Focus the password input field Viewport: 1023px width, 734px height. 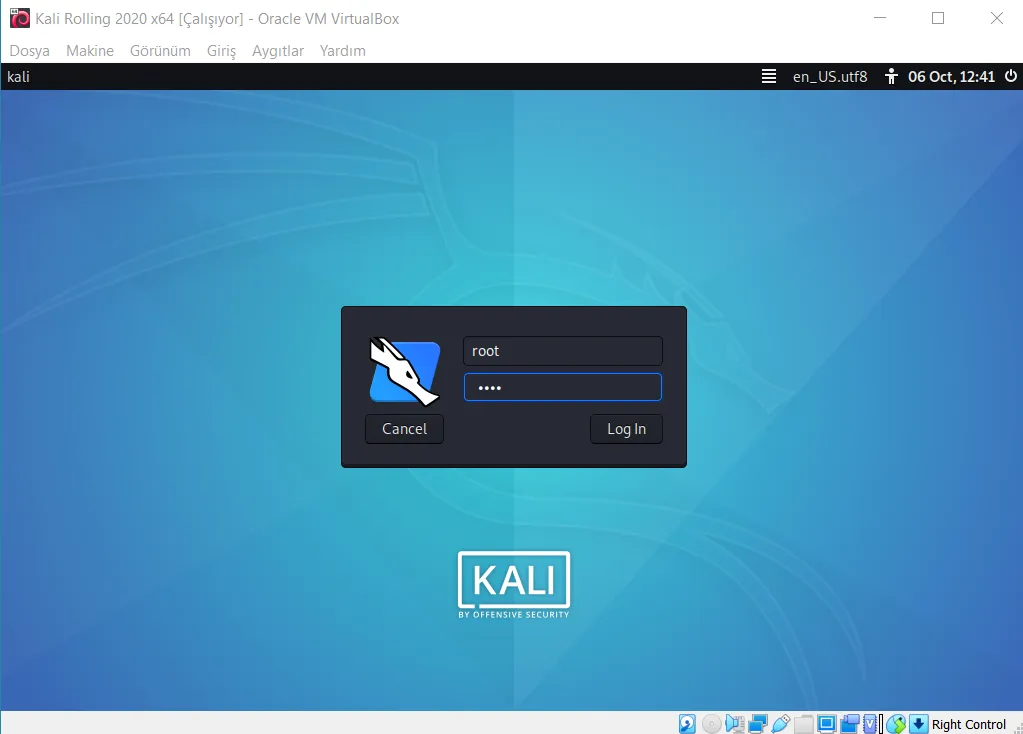click(562, 387)
